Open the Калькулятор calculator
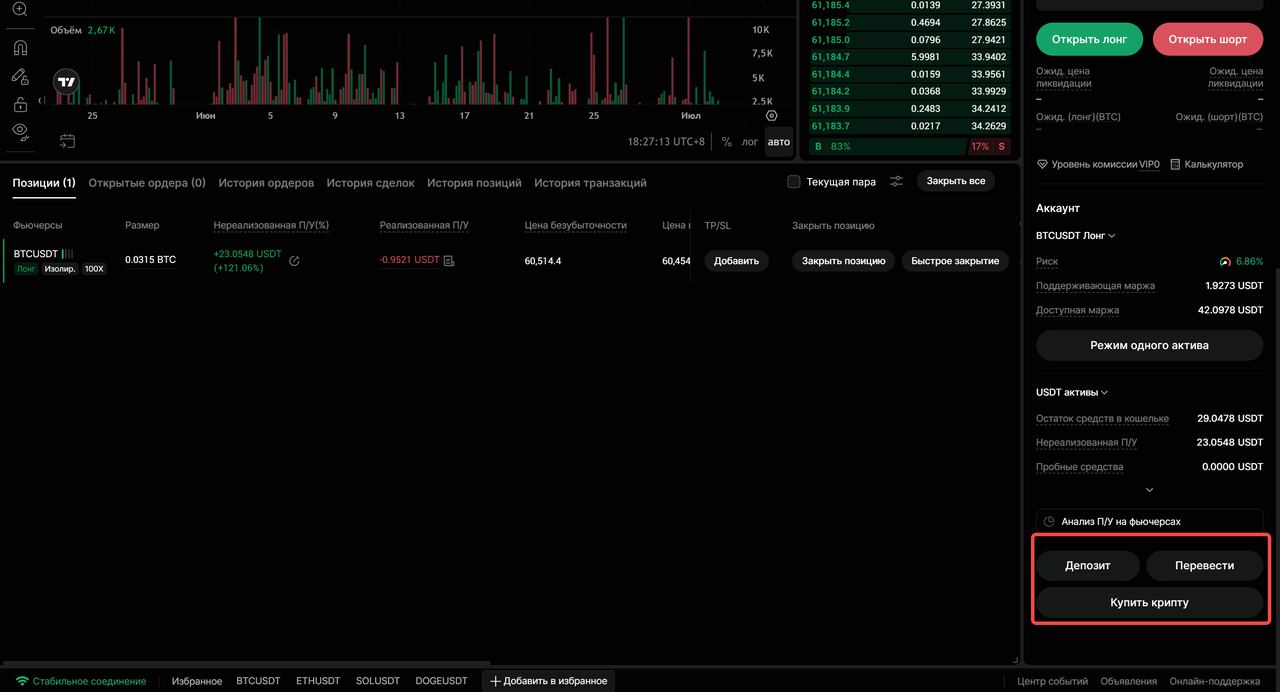This screenshot has height=692, width=1280. [1207, 164]
